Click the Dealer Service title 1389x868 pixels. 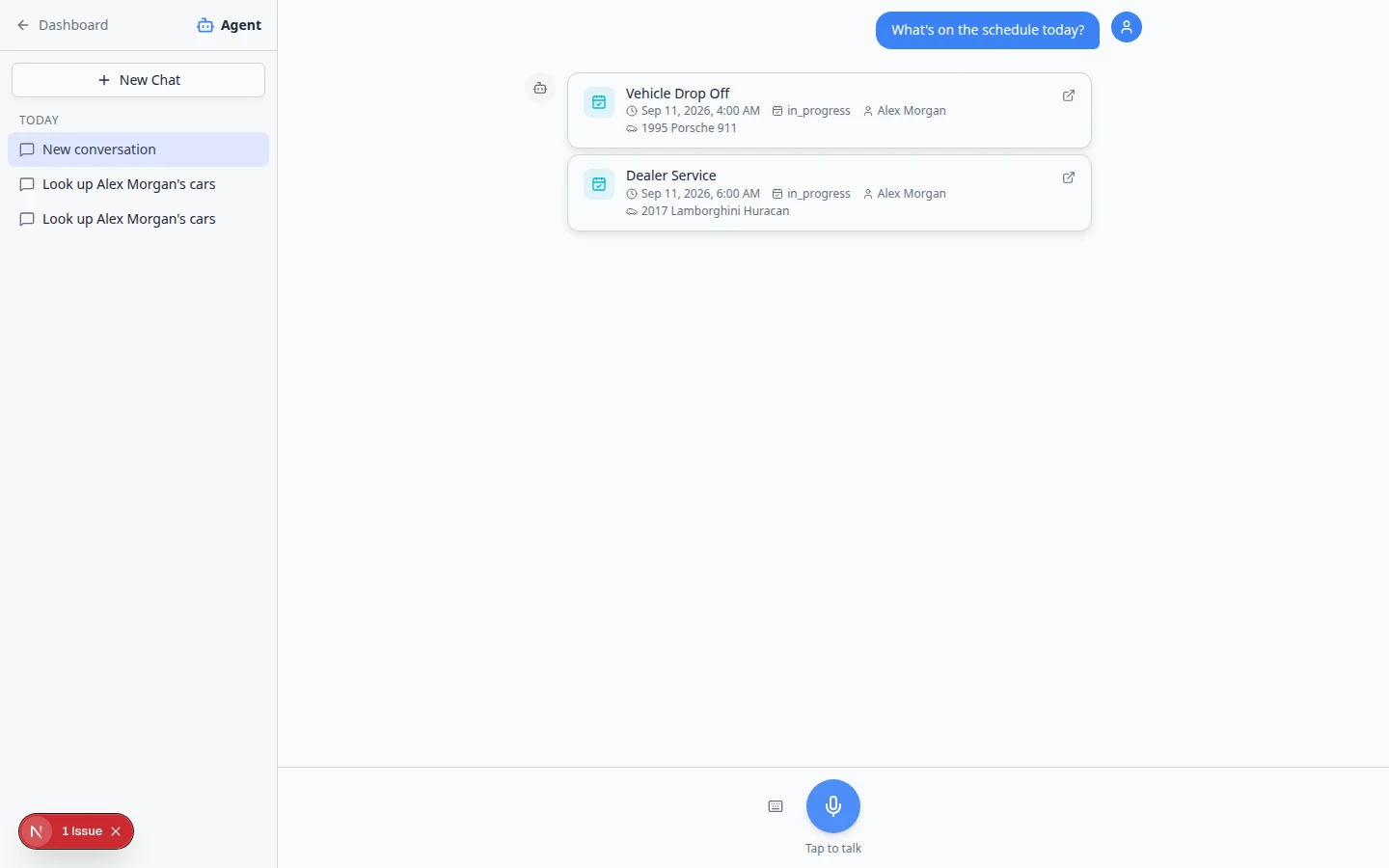[x=670, y=176]
